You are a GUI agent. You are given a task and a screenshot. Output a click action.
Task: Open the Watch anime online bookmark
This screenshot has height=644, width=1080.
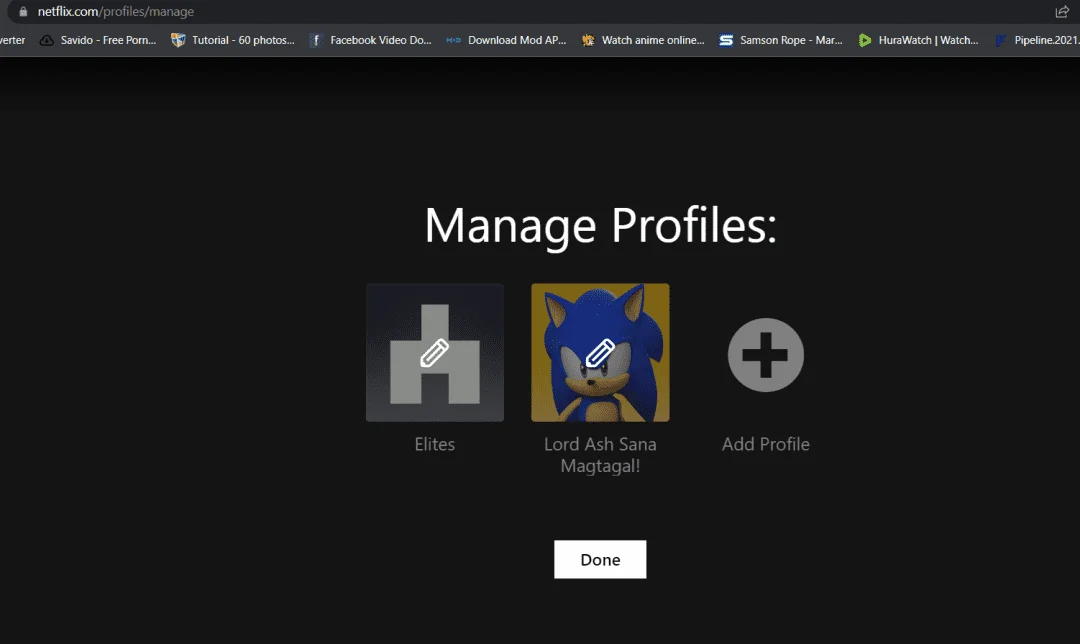[643, 40]
